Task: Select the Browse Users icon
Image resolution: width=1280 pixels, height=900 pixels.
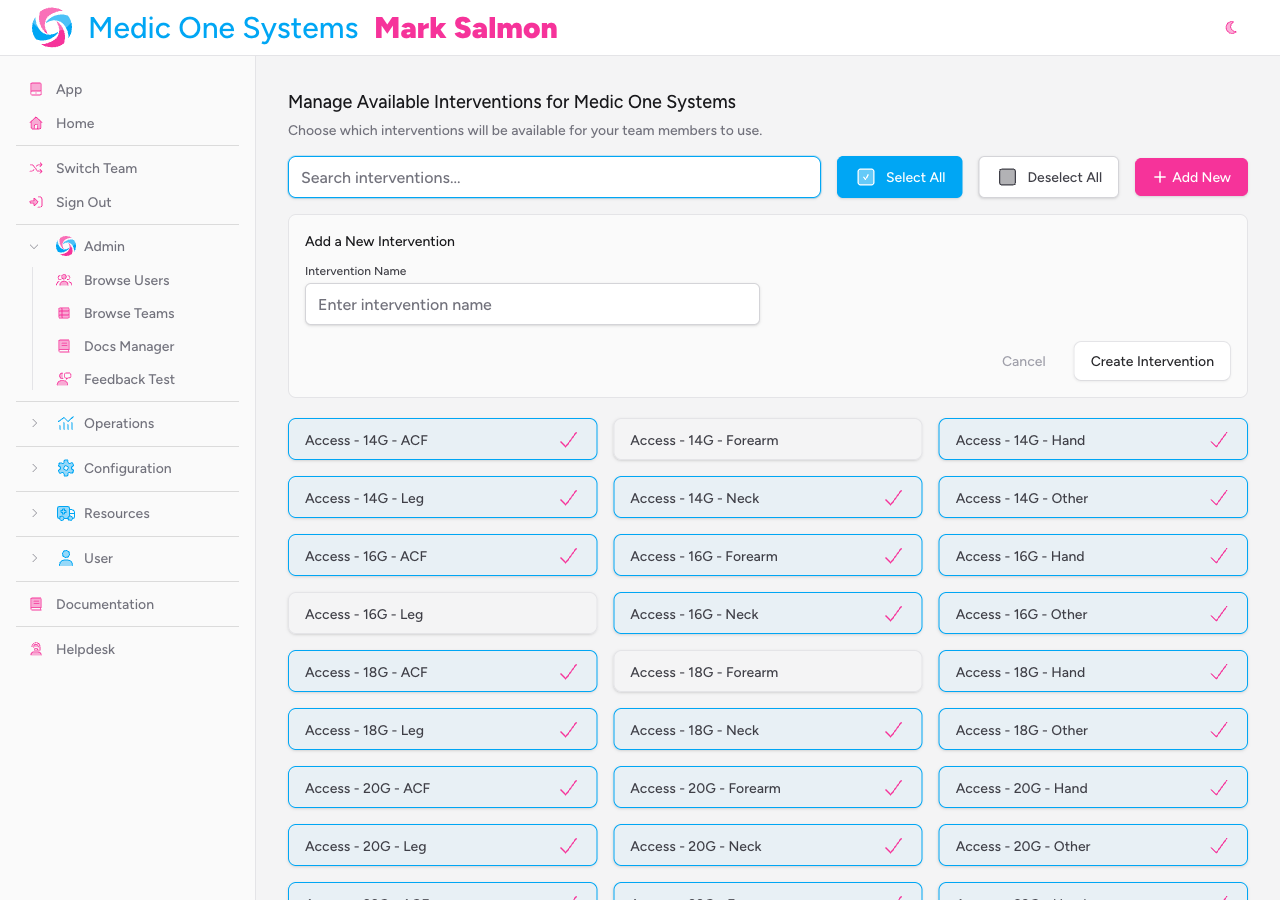Action: (x=64, y=280)
